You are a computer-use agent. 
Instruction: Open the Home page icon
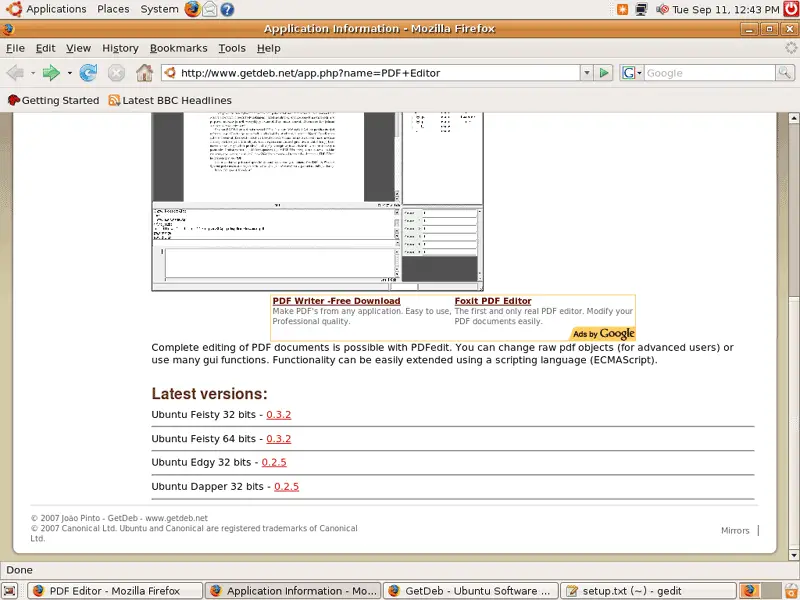point(144,73)
